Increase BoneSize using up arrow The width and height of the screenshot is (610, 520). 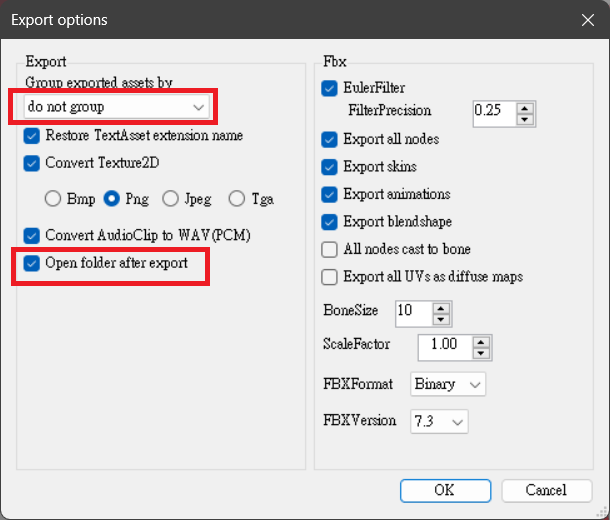441,307
